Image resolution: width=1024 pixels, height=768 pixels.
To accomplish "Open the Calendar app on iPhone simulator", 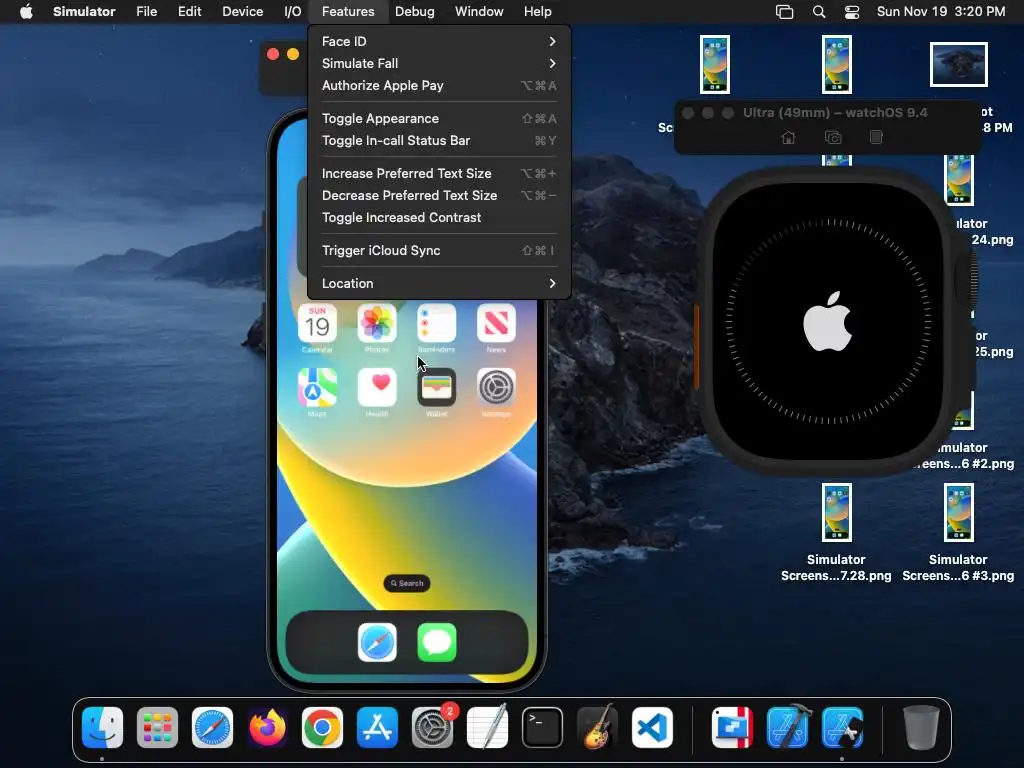I will [x=317, y=323].
